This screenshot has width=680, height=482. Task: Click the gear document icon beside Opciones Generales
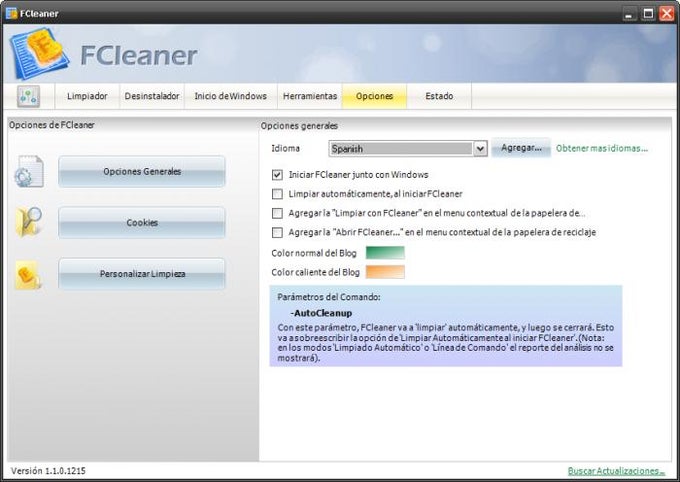(29, 172)
